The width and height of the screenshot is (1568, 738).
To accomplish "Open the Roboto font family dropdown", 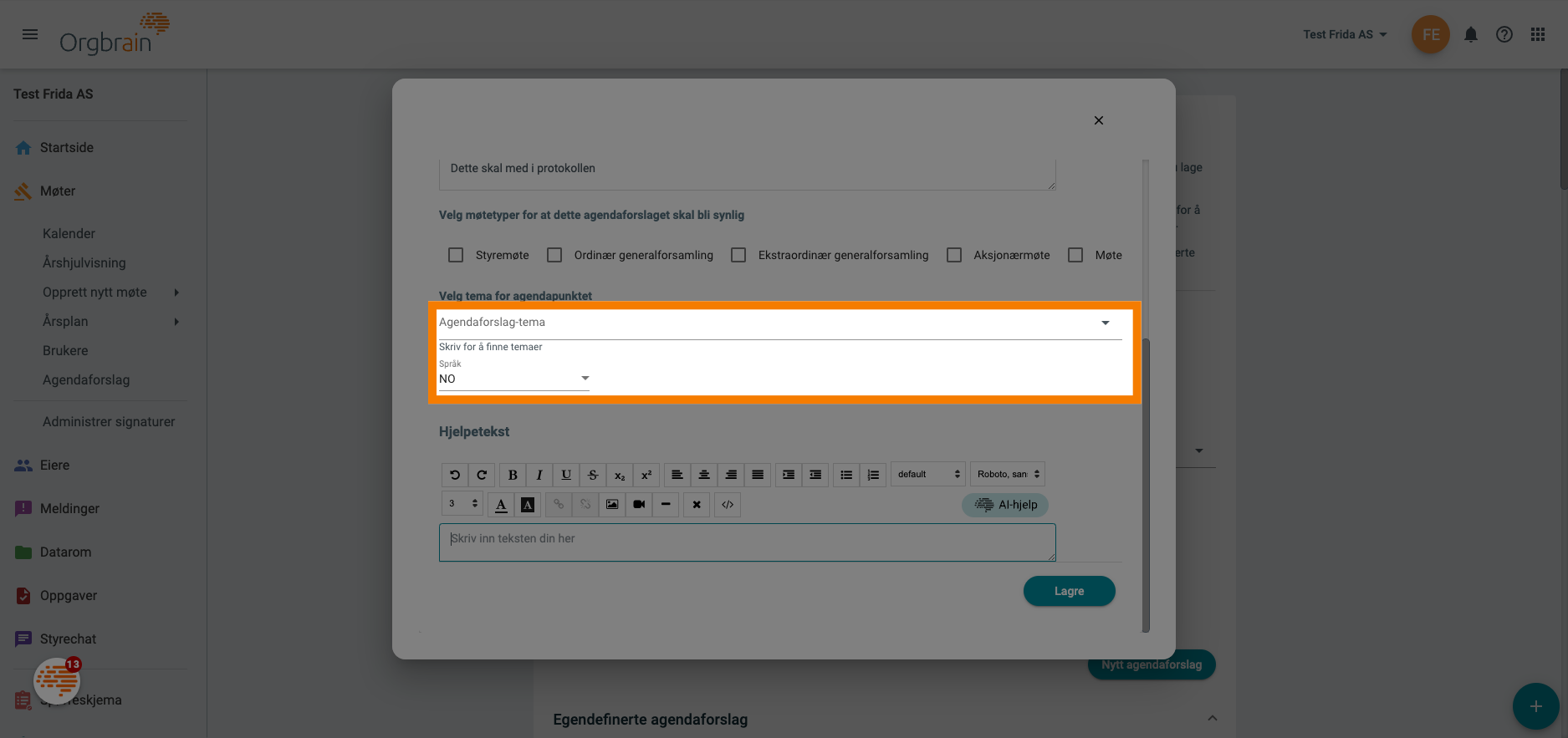I will tap(1008, 474).
